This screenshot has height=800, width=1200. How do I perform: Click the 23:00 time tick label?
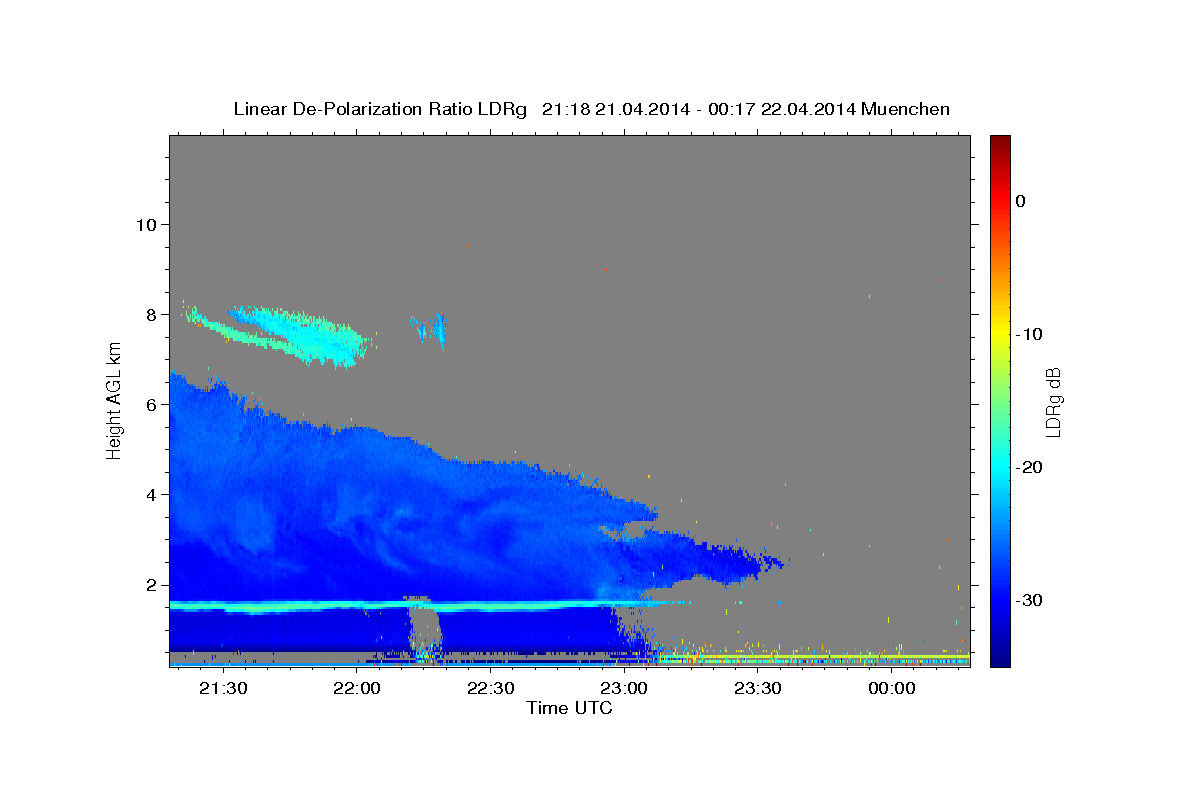click(623, 688)
